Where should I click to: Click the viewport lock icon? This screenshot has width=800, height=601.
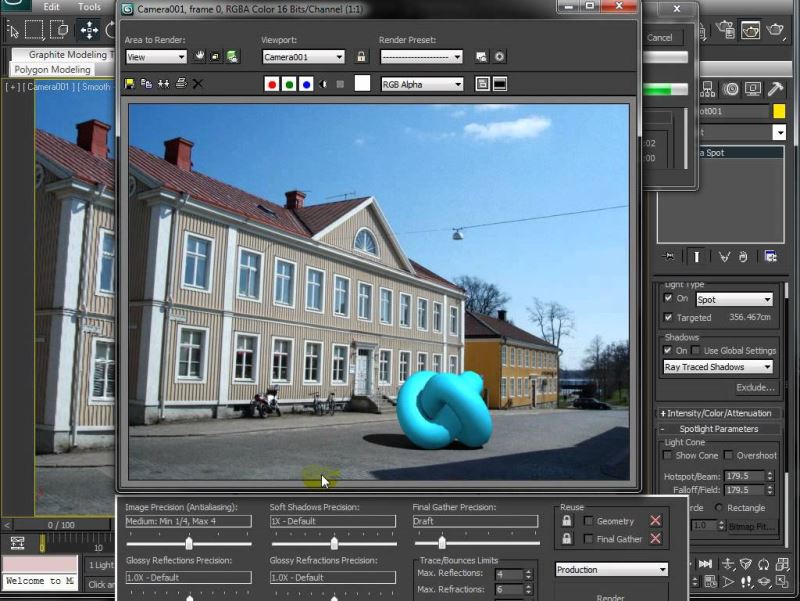(361, 57)
